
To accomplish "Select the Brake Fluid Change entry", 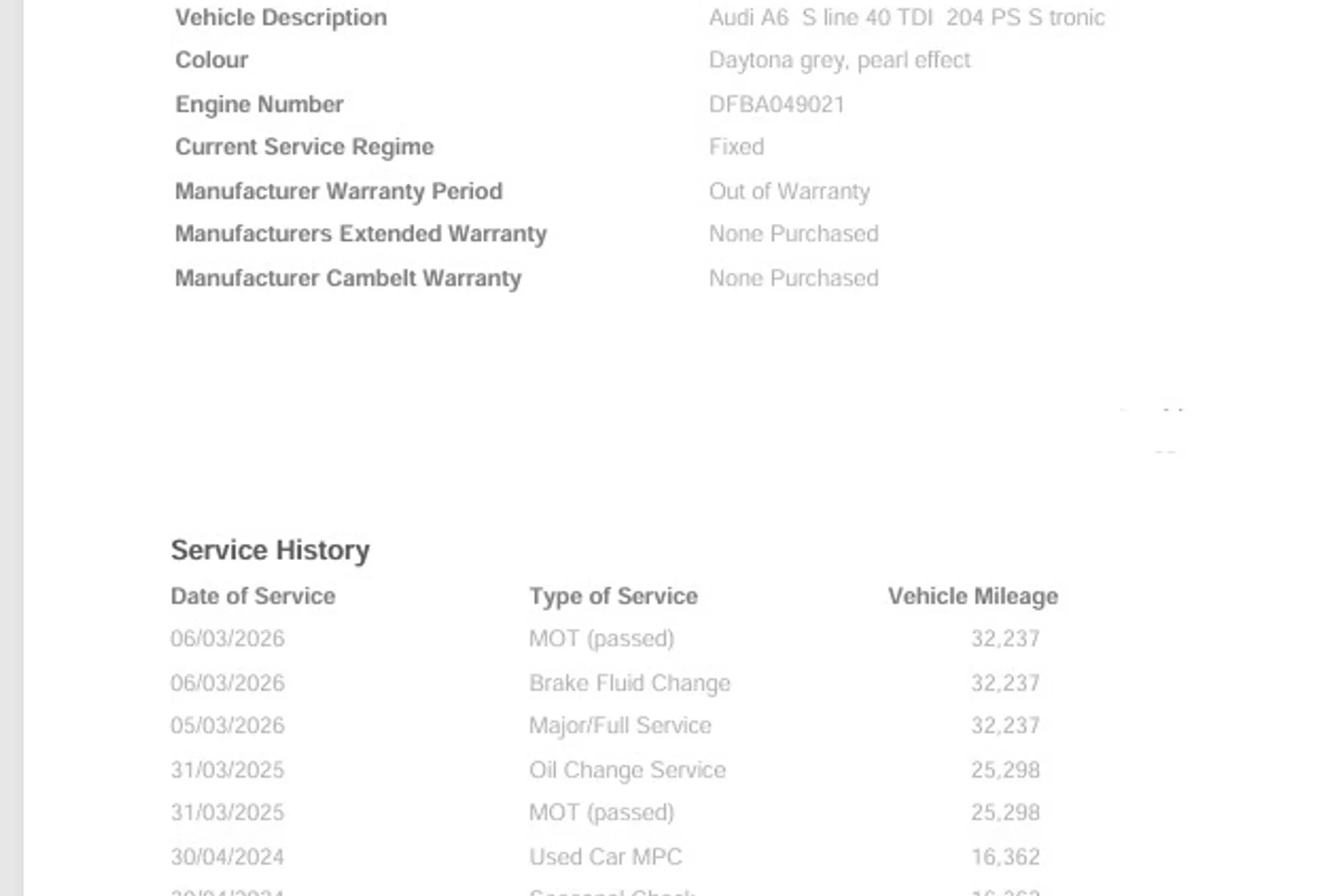I will pyautogui.click(x=629, y=682).
